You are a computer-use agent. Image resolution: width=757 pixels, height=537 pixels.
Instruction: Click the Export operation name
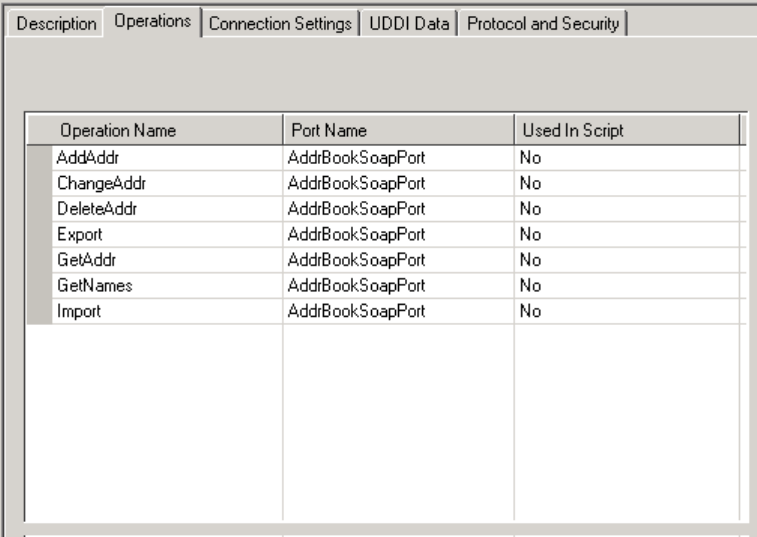coord(79,235)
